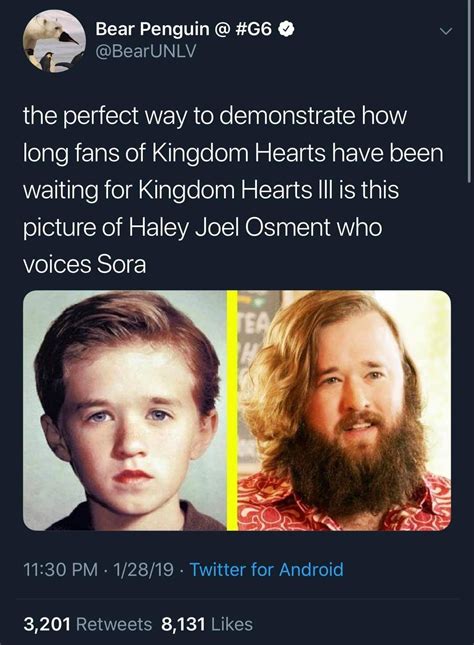Click the yellow divider between photos
Image resolution: width=474 pixels, height=645 pixels.
tap(232, 411)
